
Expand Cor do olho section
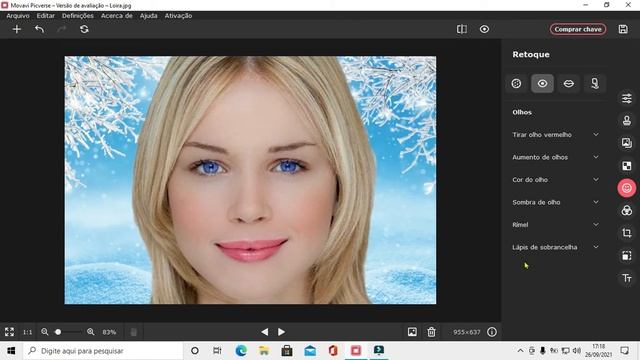tap(556, 180)
